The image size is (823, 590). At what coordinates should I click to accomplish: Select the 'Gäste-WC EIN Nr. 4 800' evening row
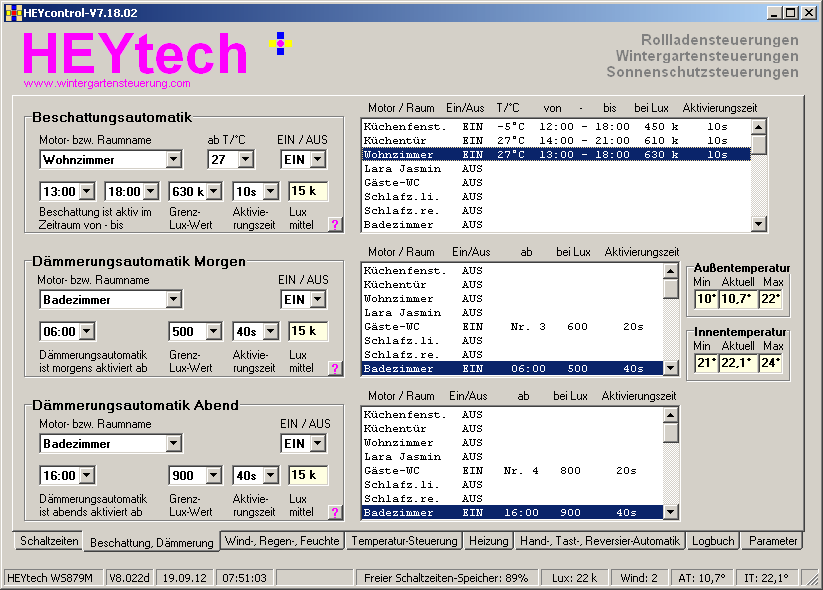click(512, 470)
